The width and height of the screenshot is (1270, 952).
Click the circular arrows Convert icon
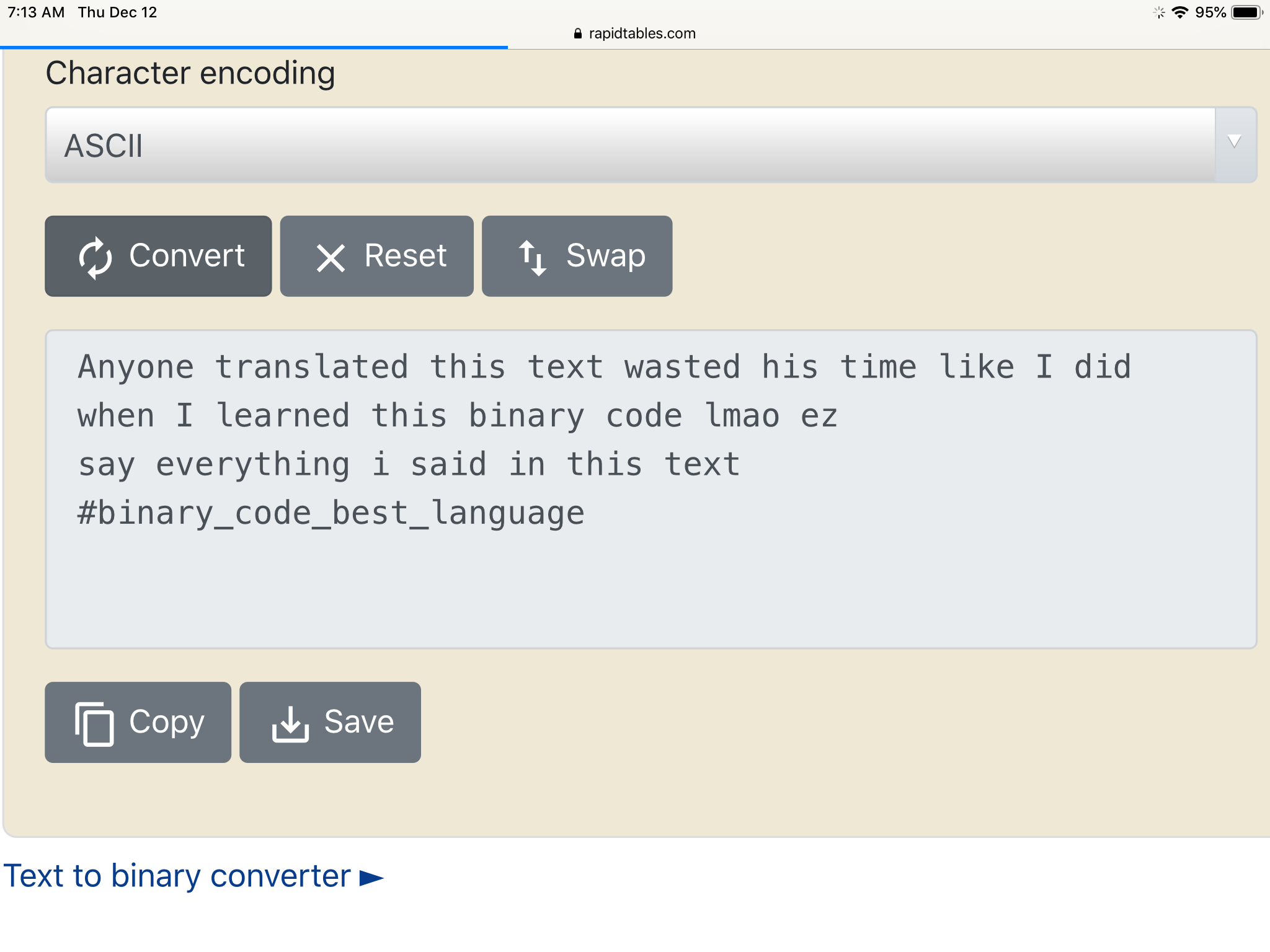pyautogui.click(x=95, y=257)
